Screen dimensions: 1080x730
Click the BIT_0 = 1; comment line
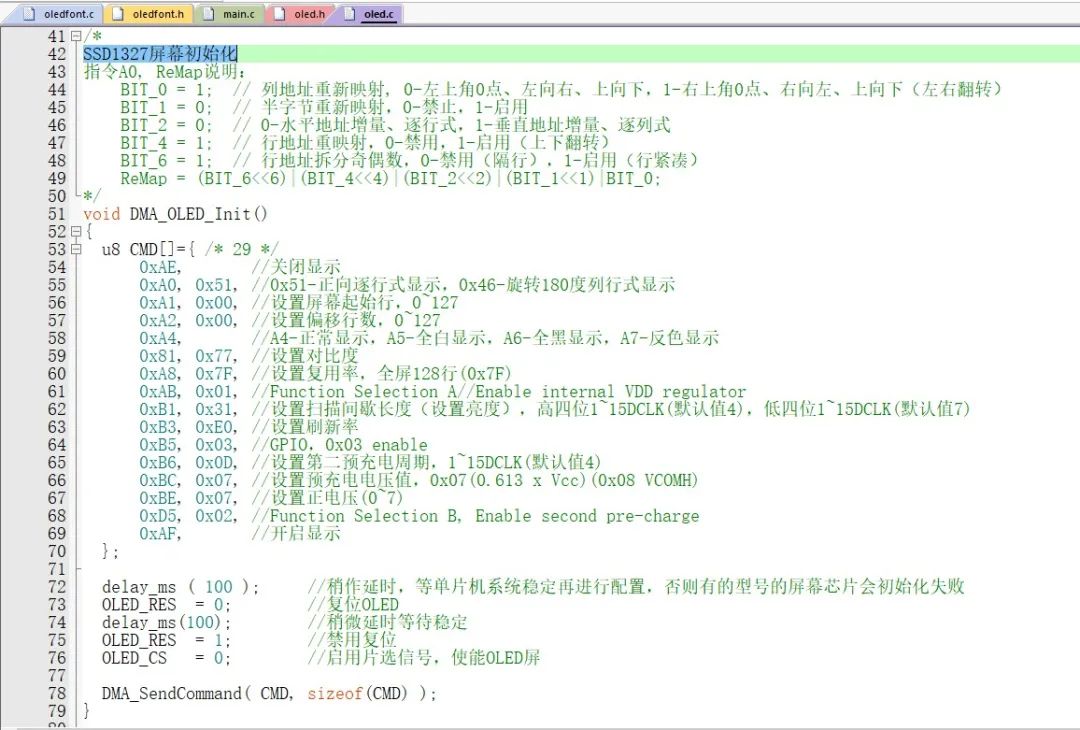click(561, 90)
